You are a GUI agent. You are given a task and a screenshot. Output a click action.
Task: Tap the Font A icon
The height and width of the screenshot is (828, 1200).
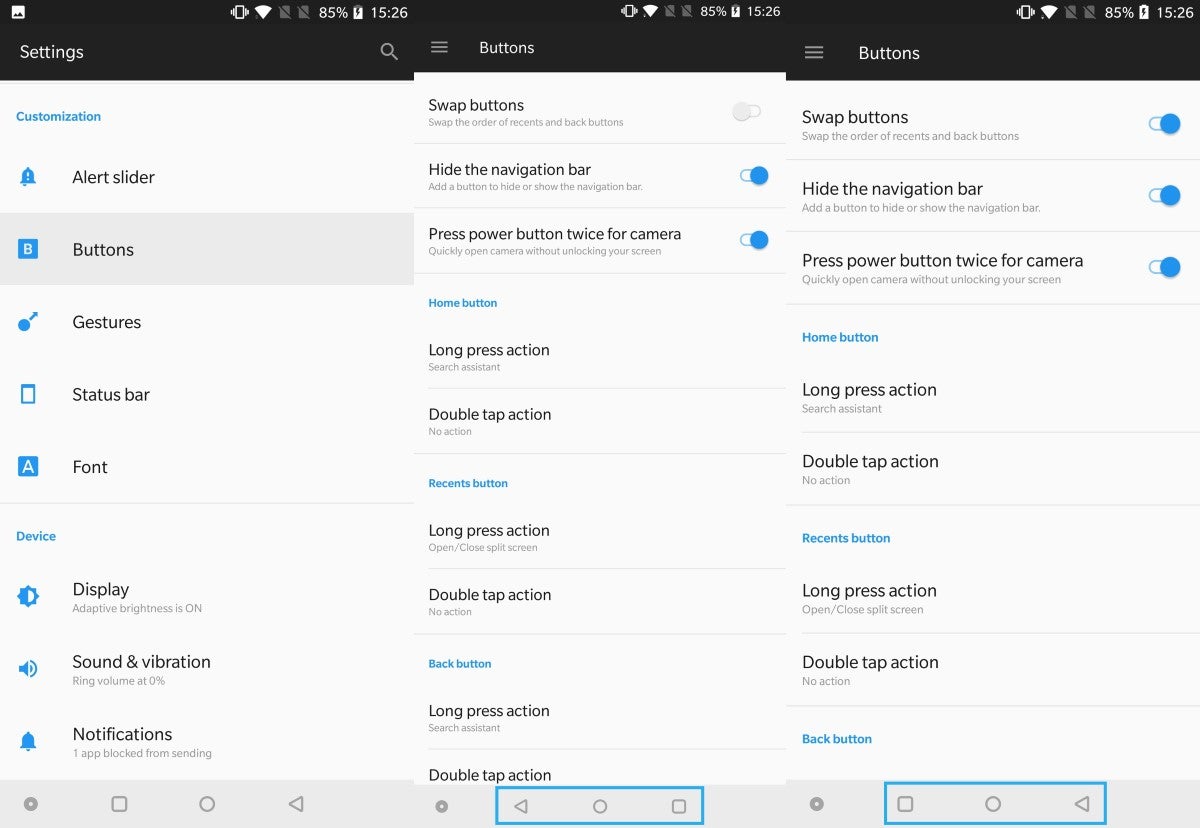tap(28, 466)
